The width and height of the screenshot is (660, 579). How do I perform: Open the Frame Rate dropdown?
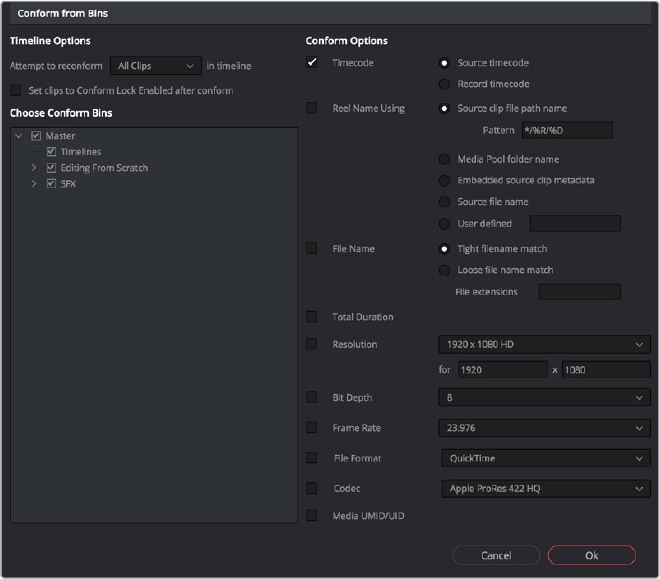click(544, 428)
